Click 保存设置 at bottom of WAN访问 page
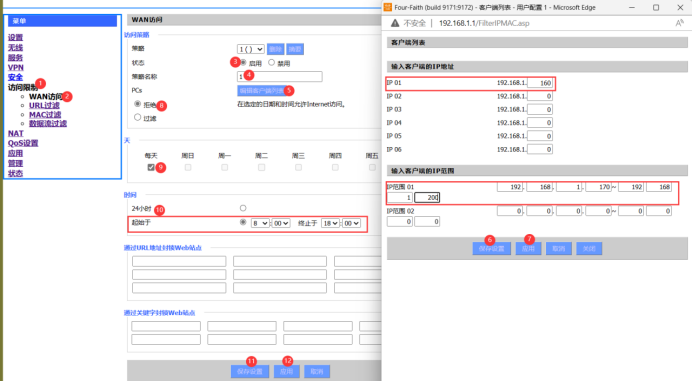Screen dimensions: 693x381 (x=250, y=371)
